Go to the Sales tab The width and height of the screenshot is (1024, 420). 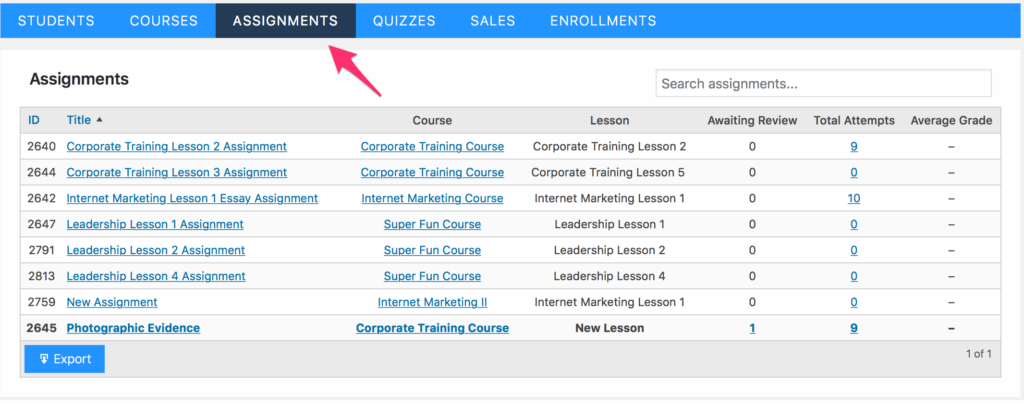(492, 20)
